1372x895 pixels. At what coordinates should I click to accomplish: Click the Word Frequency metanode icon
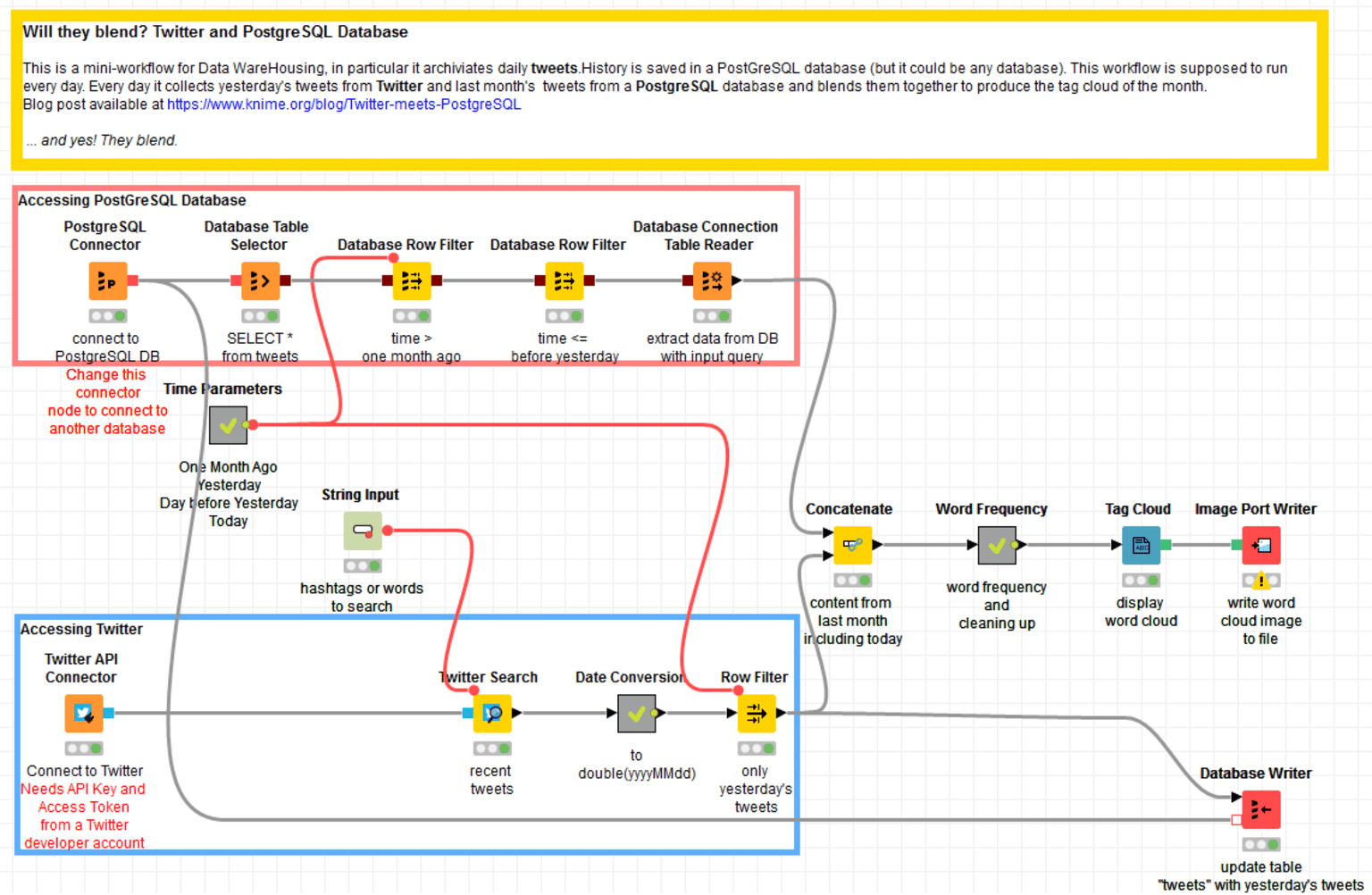pyautogui.click(x=997, y=545)
